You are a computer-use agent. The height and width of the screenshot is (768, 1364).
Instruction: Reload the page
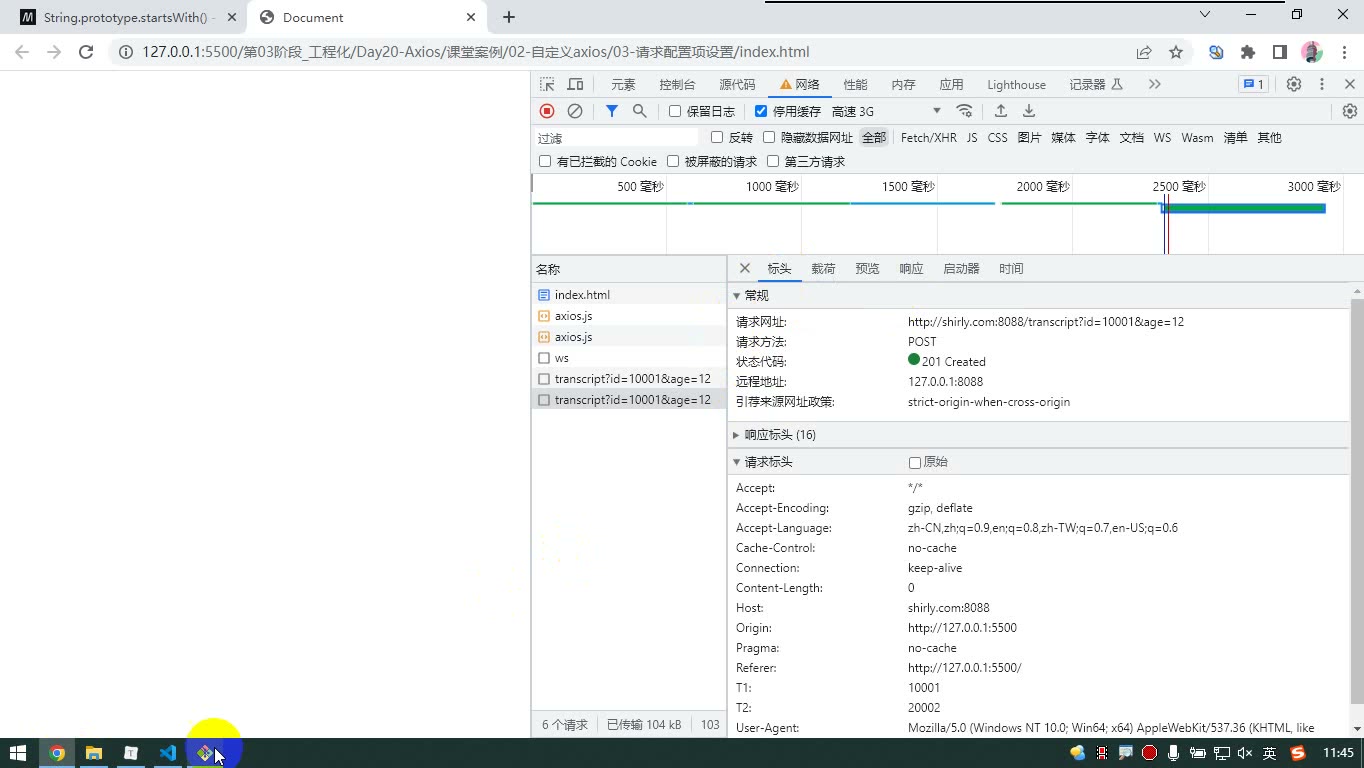pos(86,52)
